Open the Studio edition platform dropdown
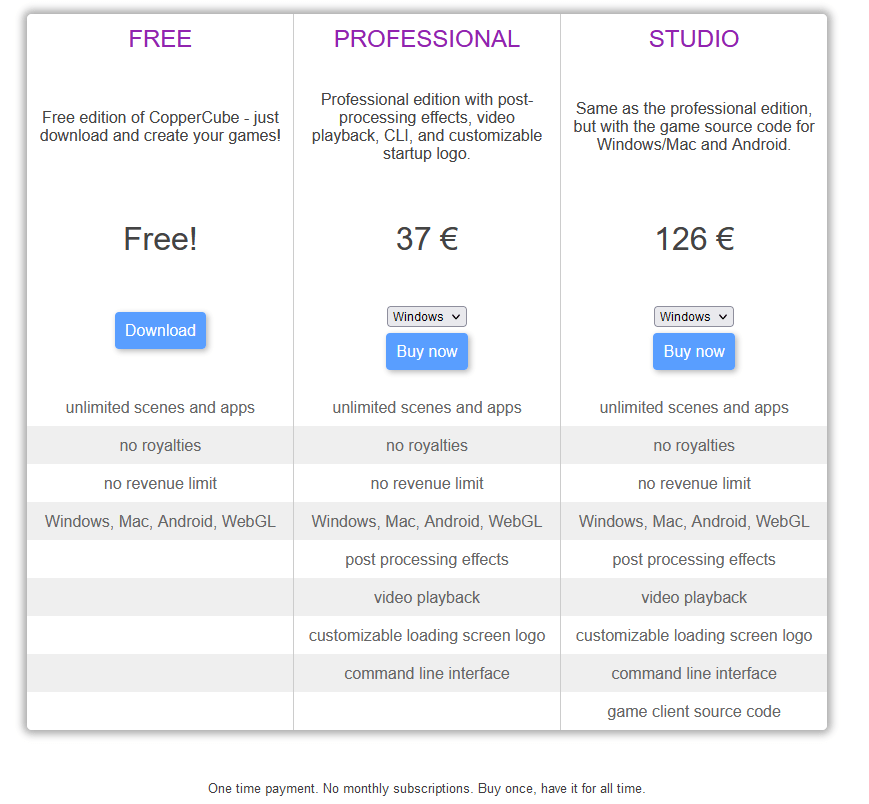Image resolution: width=869 pixels, height=804 pixels. click(x=694, y=317)
